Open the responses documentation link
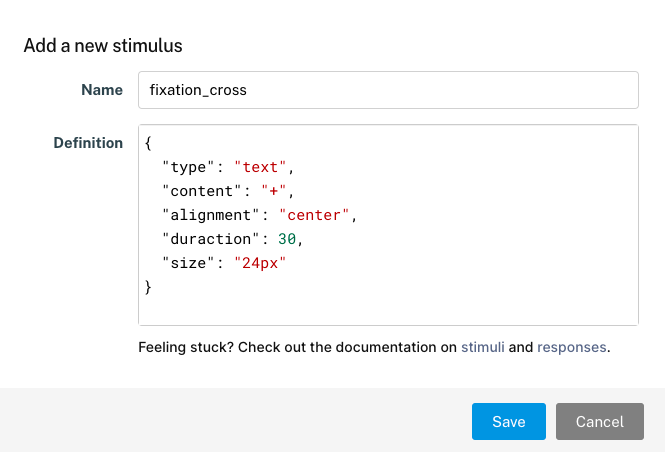This screenshot has height=452, width=665. point(572,347)
